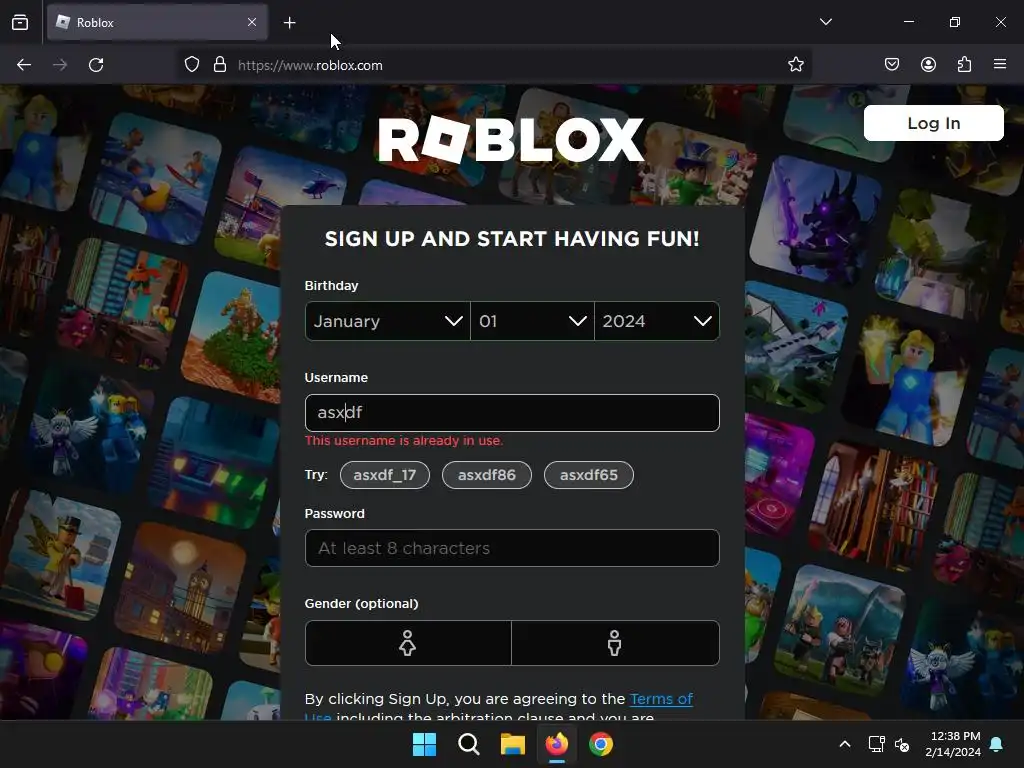1024x768 pixels.
Task: Launch Google Chrome from taskbar
Action: (601, 744)
